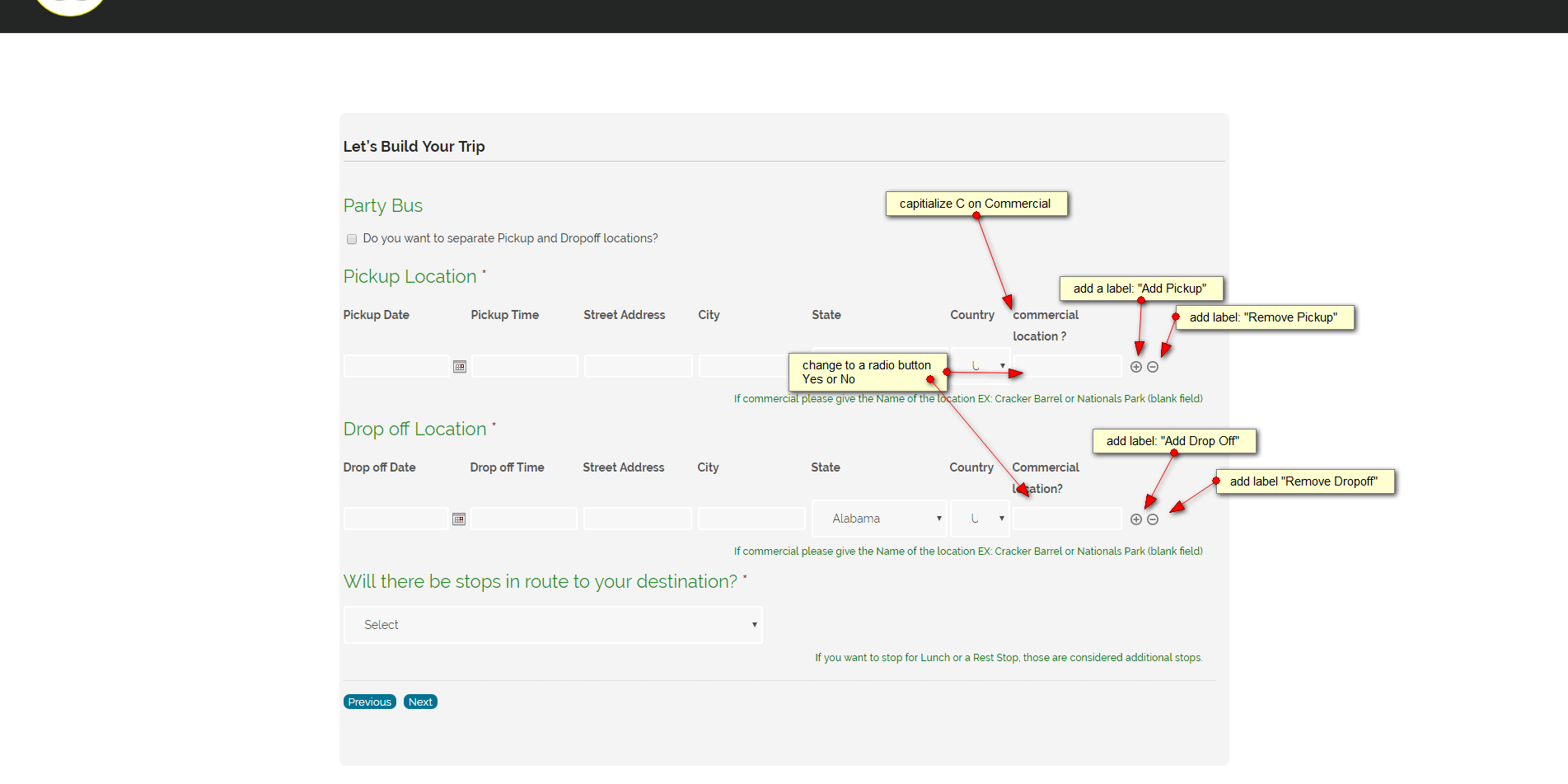Open the Pickup Date calendar picker icon
The image size is (1568, 784).
coord(460,367)
